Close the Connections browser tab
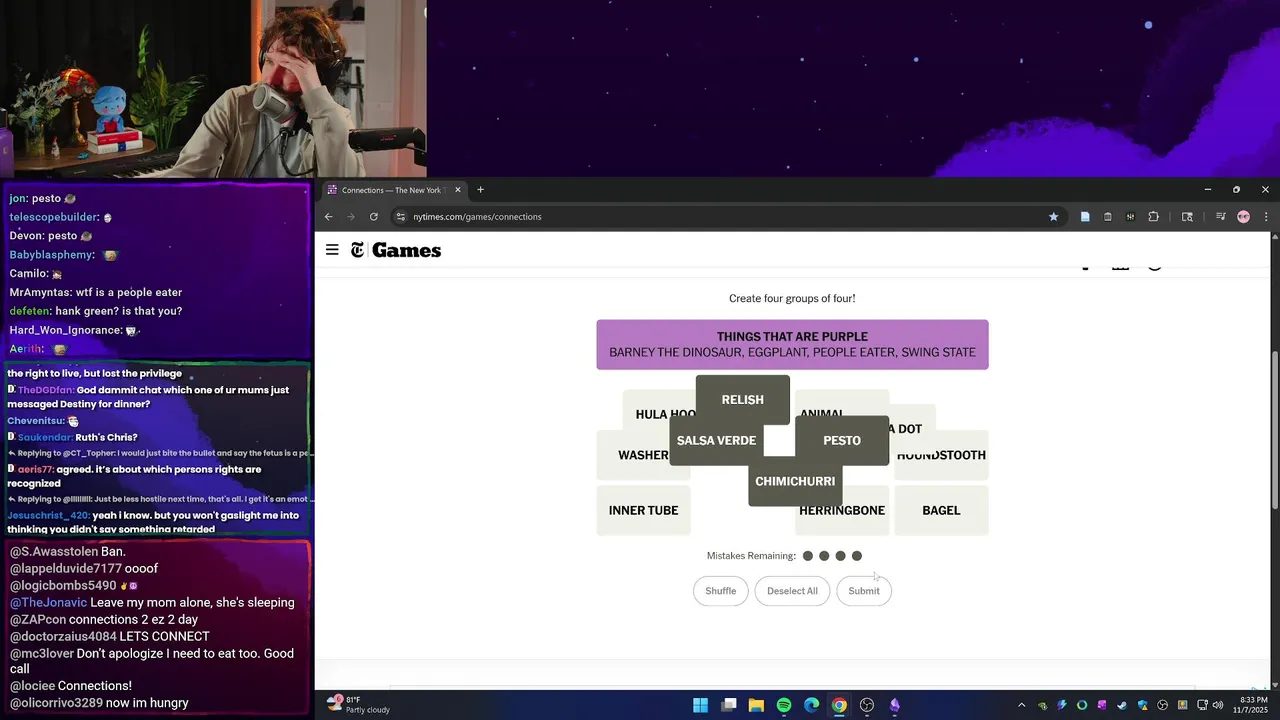 tap(458, 190)
